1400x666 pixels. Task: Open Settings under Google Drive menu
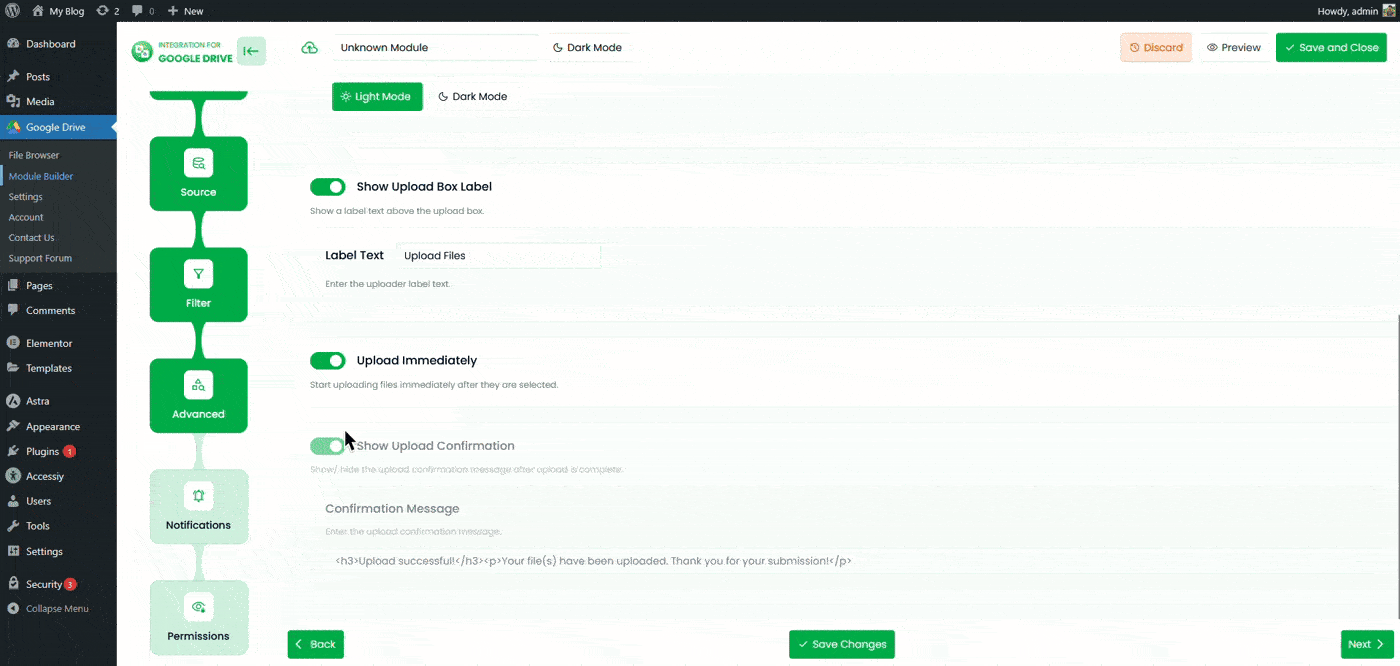tap(25, 197)
